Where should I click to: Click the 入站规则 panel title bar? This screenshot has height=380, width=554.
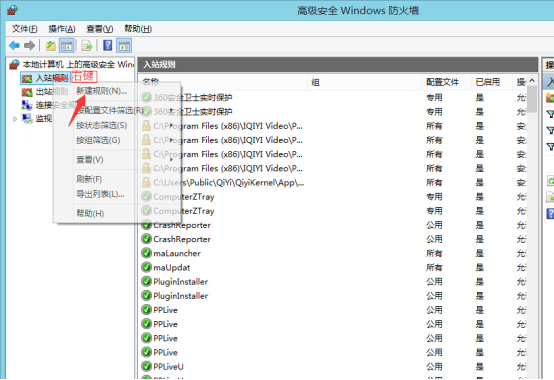pos(338,65)
